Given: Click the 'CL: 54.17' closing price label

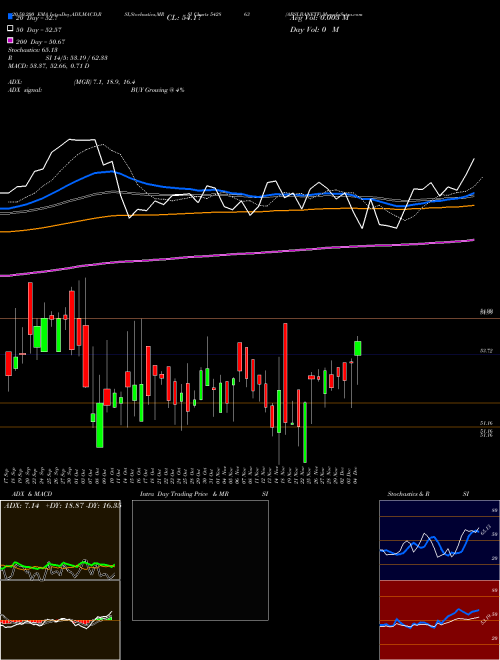Looking at the screenshot, I should (184, 18).
